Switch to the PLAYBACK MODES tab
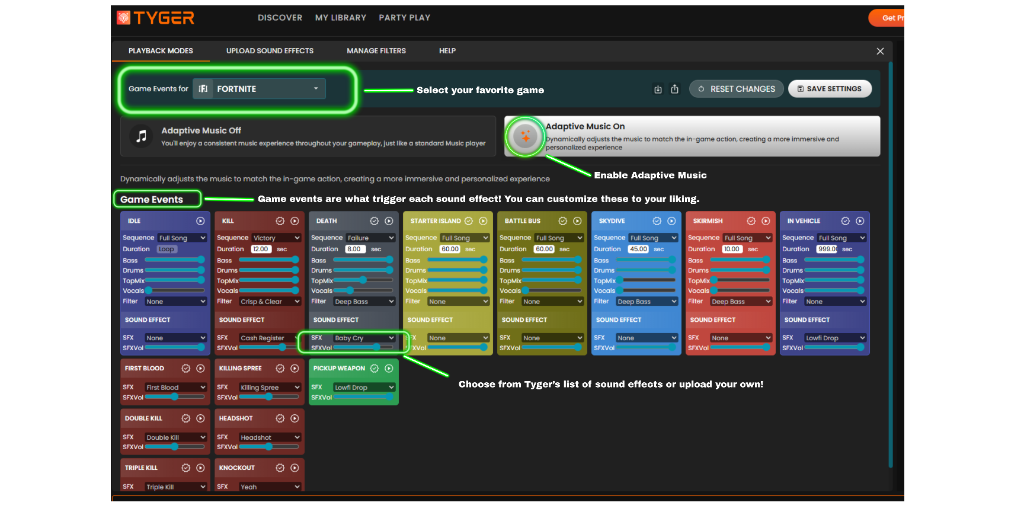The width and height of the screenshot is (1024, 512). coord(161,51)
